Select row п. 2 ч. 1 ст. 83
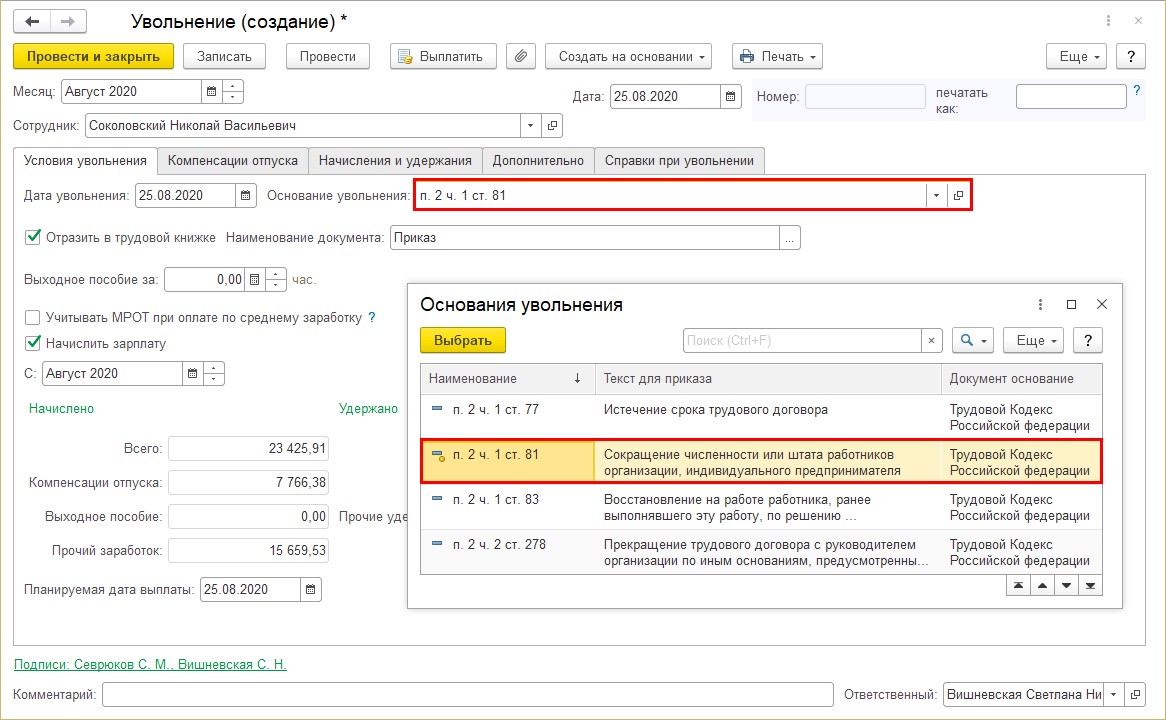The width and height of the screenshot is (1166, 720). (761, 507)
